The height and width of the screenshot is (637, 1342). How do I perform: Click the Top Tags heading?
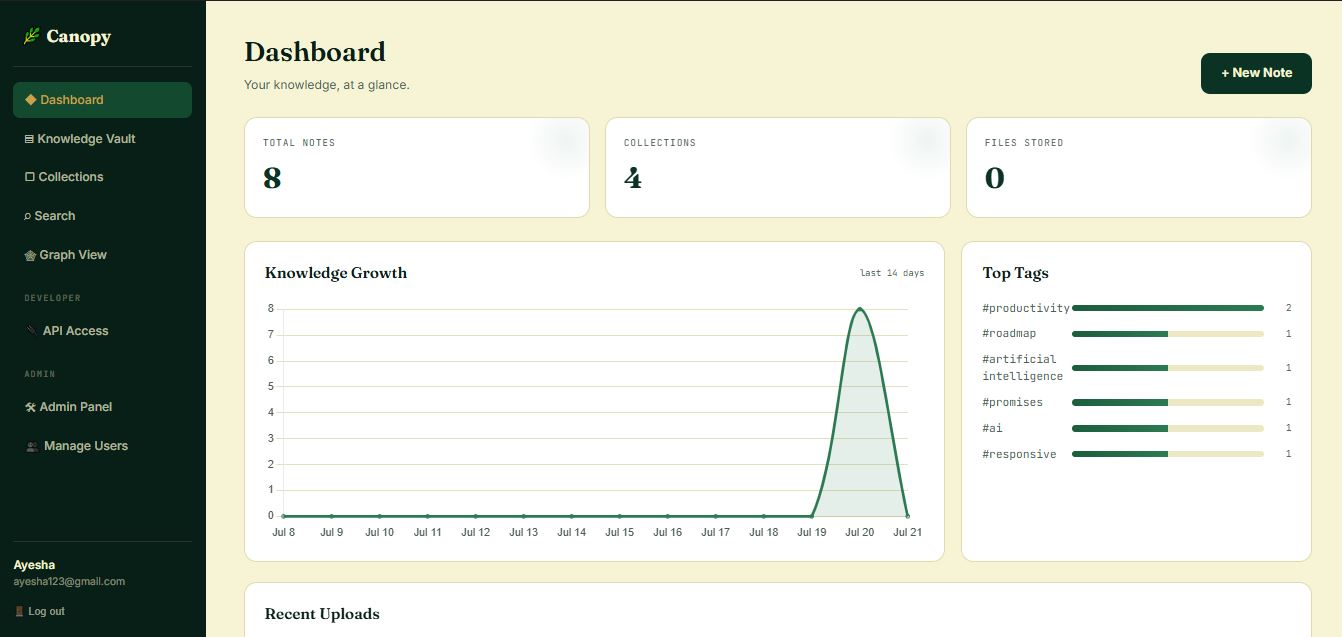pos(1015,273)
